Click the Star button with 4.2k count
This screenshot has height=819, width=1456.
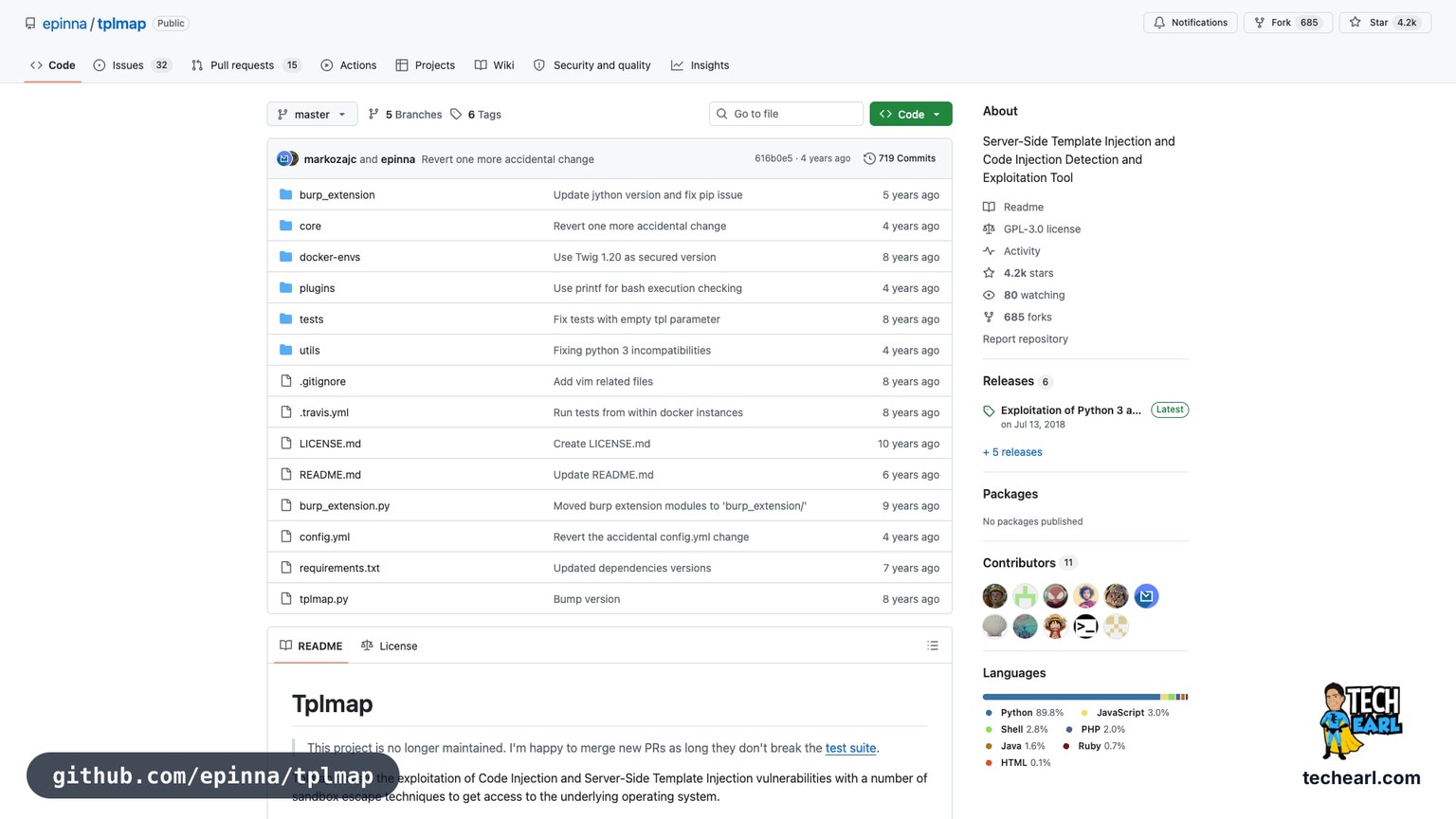(x=1384, y=23)
